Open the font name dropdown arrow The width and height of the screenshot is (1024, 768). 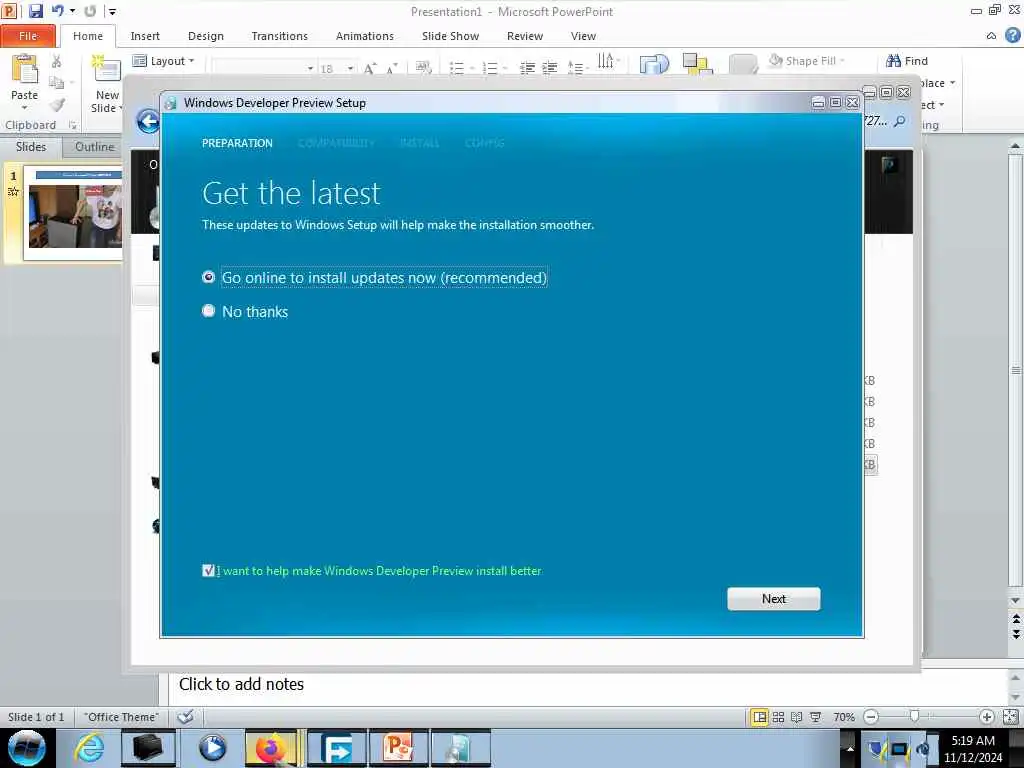310,69
